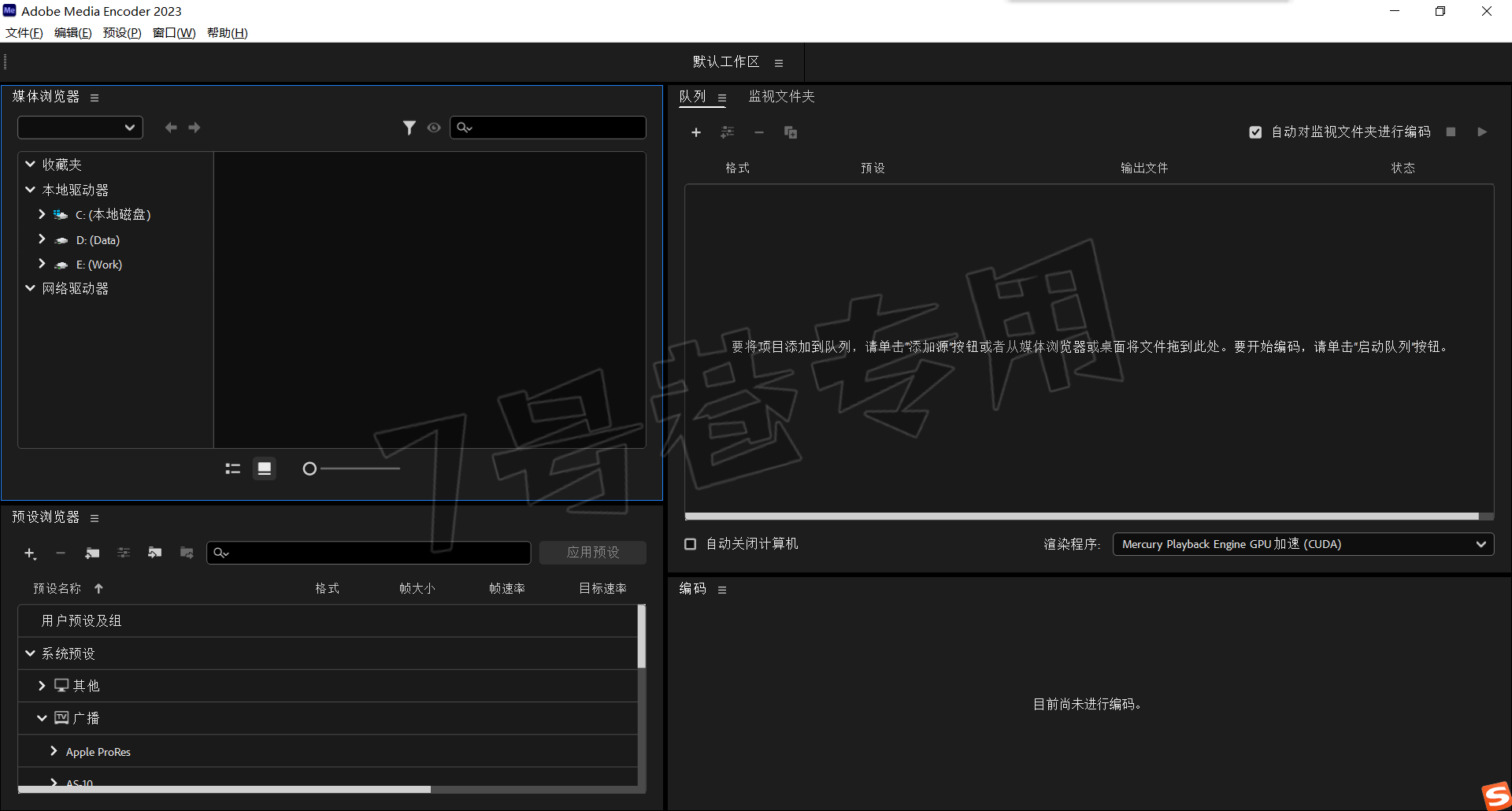Open the 文件(F) menu
The image size is (1512, 811).
coord(24,33)
